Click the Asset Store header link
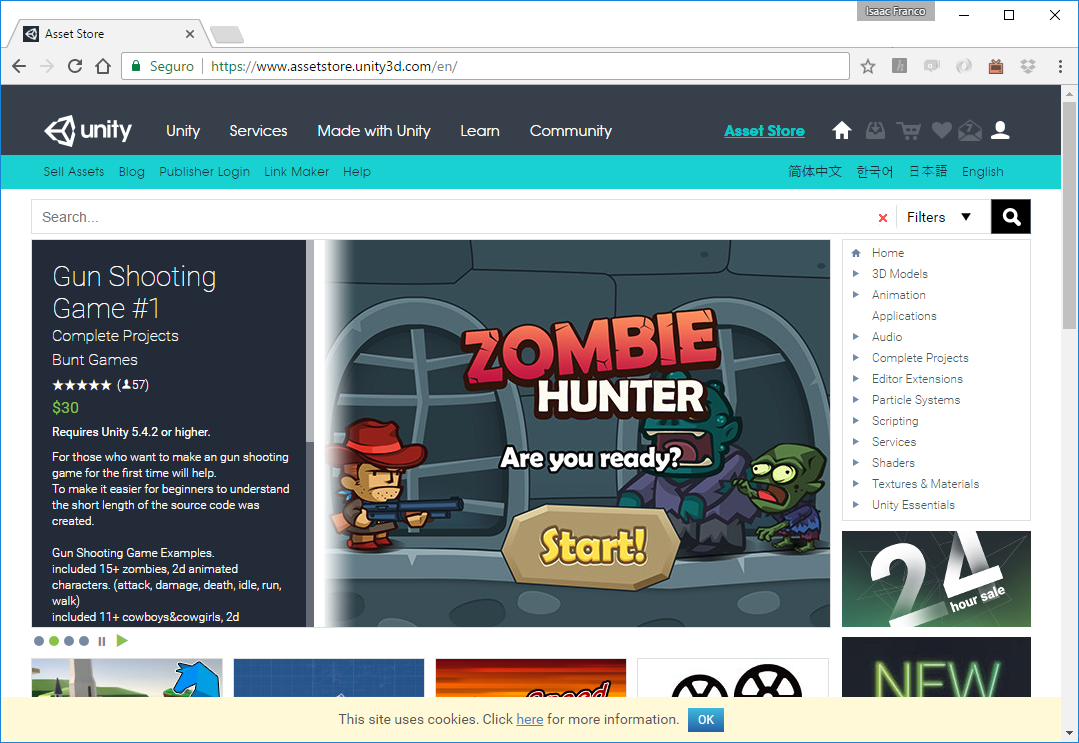Viewport: 1079px width, 743px height. pyautogui.click(x=765, y=131)
